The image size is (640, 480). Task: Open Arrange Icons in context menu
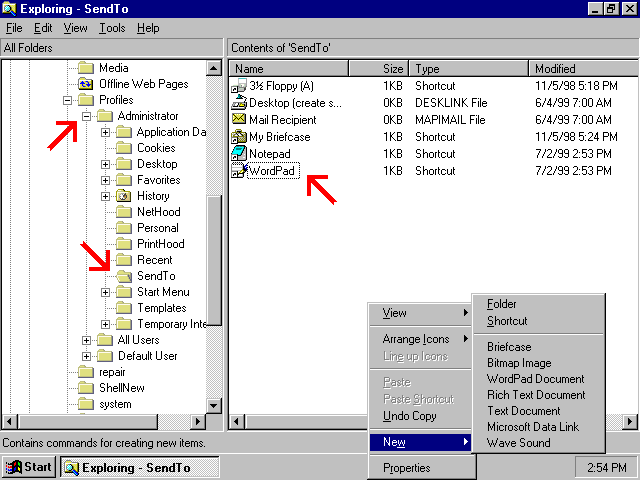coord(420,339)
